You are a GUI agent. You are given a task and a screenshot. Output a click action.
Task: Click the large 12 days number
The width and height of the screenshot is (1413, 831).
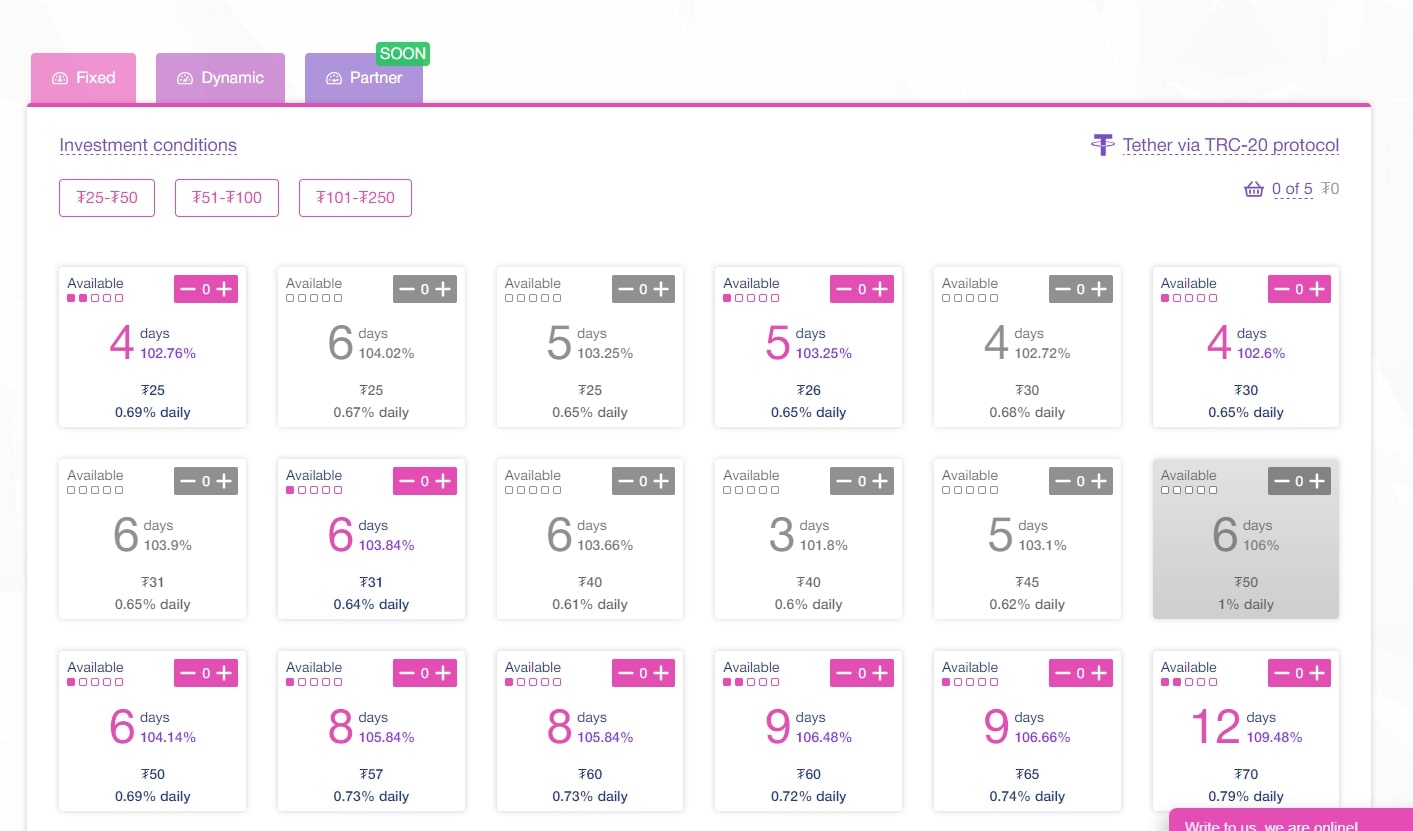pos(1215,727)
